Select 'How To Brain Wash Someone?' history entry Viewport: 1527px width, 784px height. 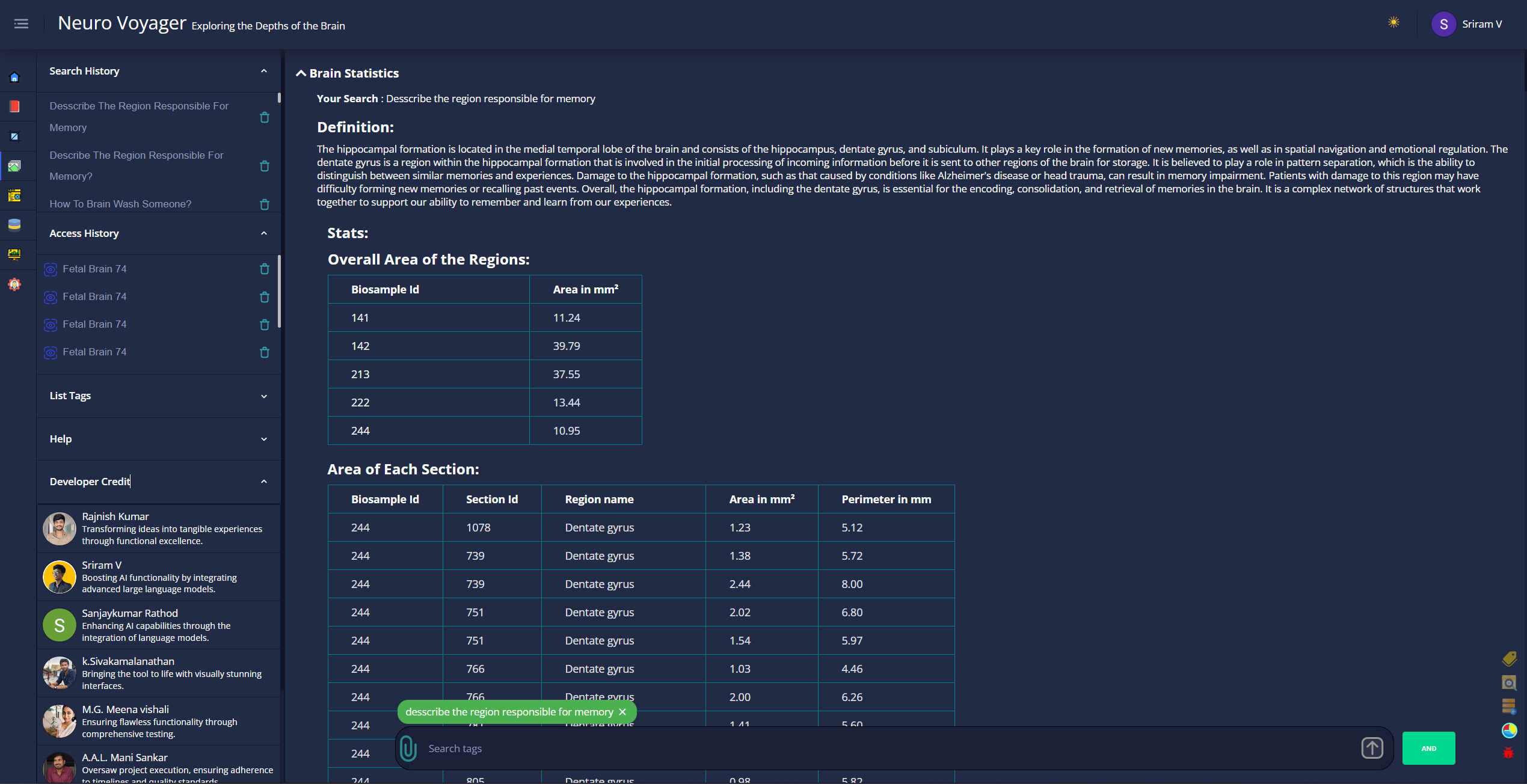point(120,204)
